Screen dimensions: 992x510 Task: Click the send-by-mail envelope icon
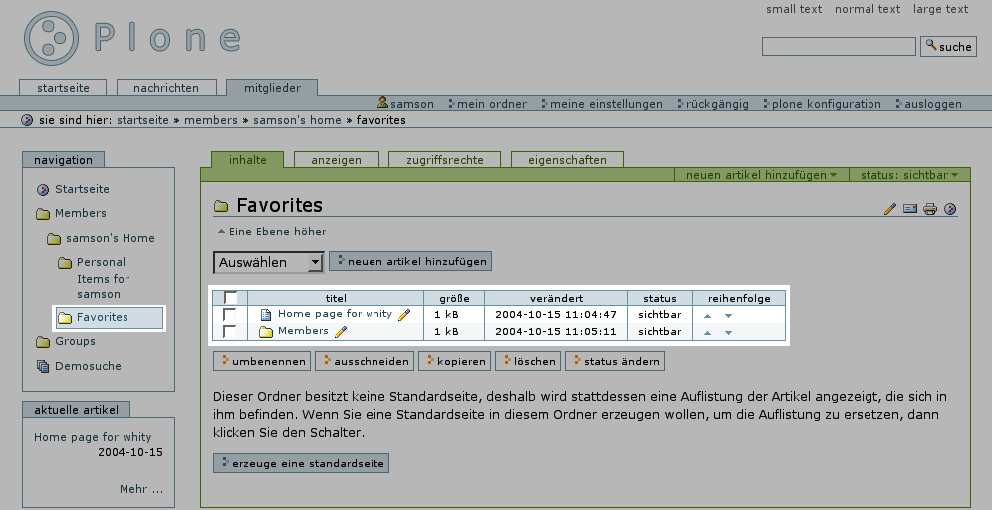click(910, 209)
